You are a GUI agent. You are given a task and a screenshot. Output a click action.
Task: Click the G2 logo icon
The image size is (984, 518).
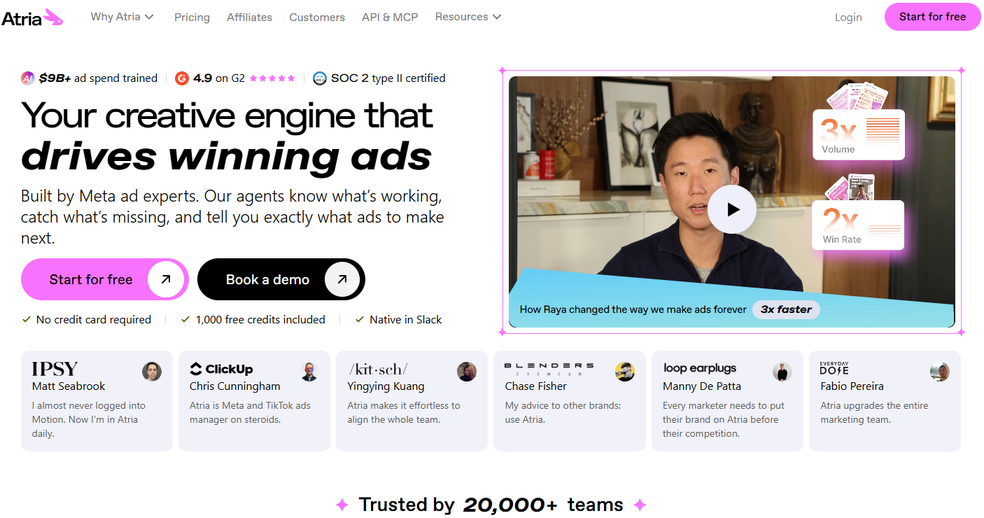(x=182, y=78)
